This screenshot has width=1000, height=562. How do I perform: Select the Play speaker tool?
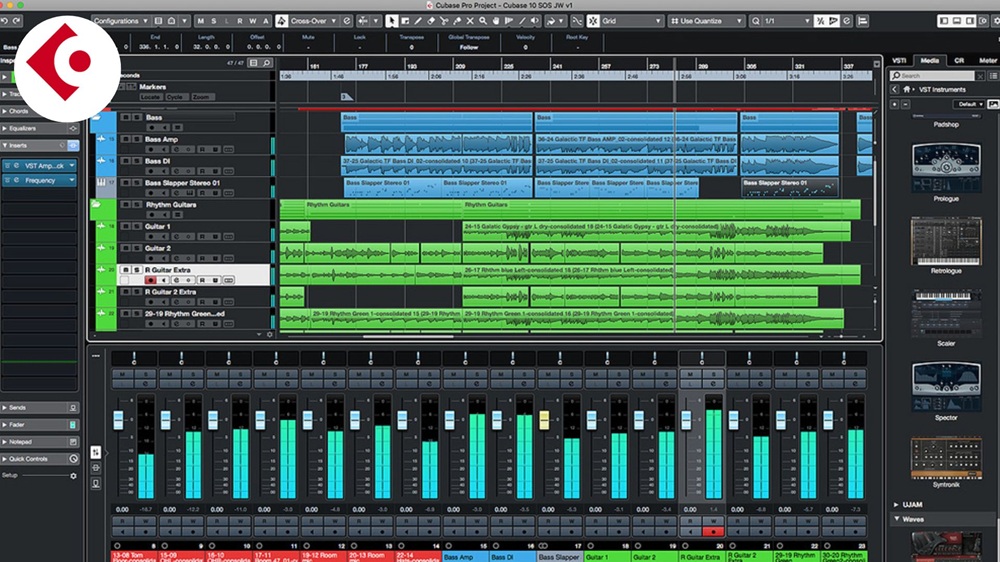coord(534,21)
